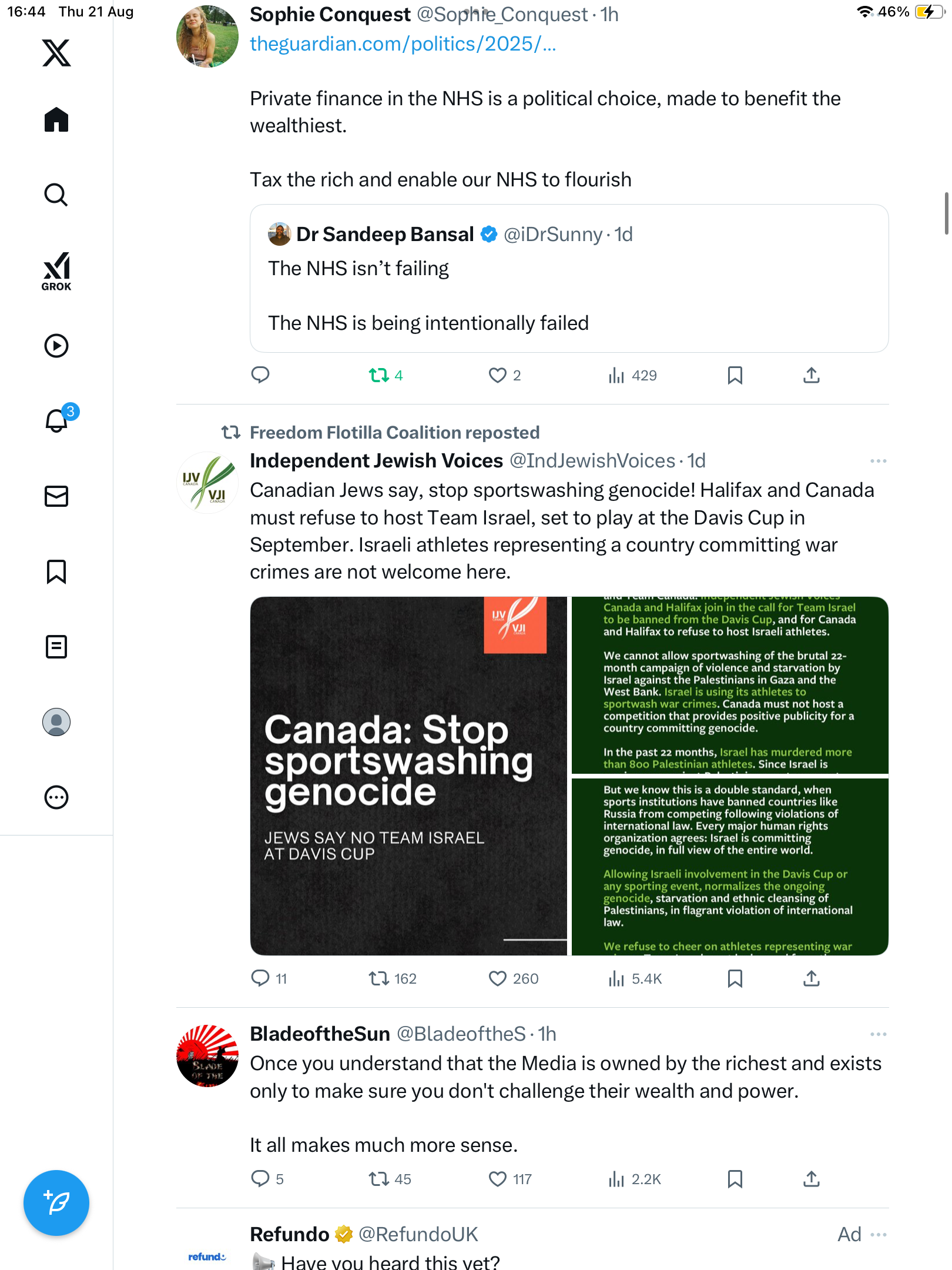Viewport: 952px width, 1270px height.
Task: Open Lists icon in sidebar
Action: tap(56, 647)
